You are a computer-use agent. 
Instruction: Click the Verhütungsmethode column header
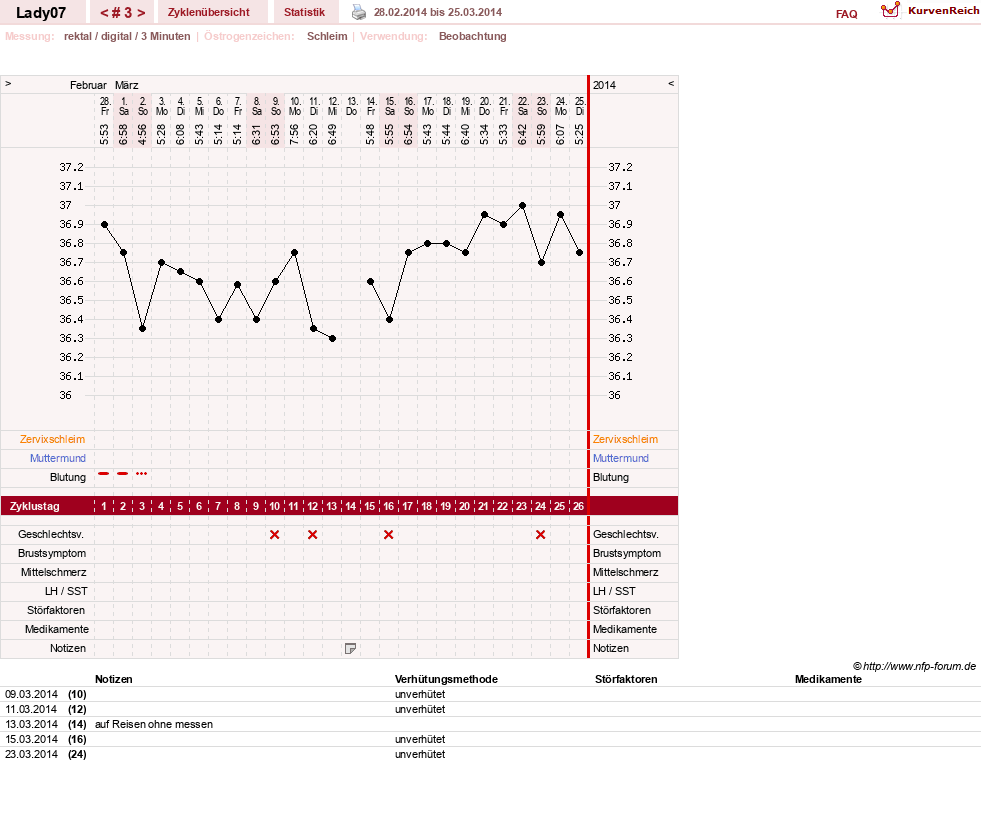tap(446, 679)
